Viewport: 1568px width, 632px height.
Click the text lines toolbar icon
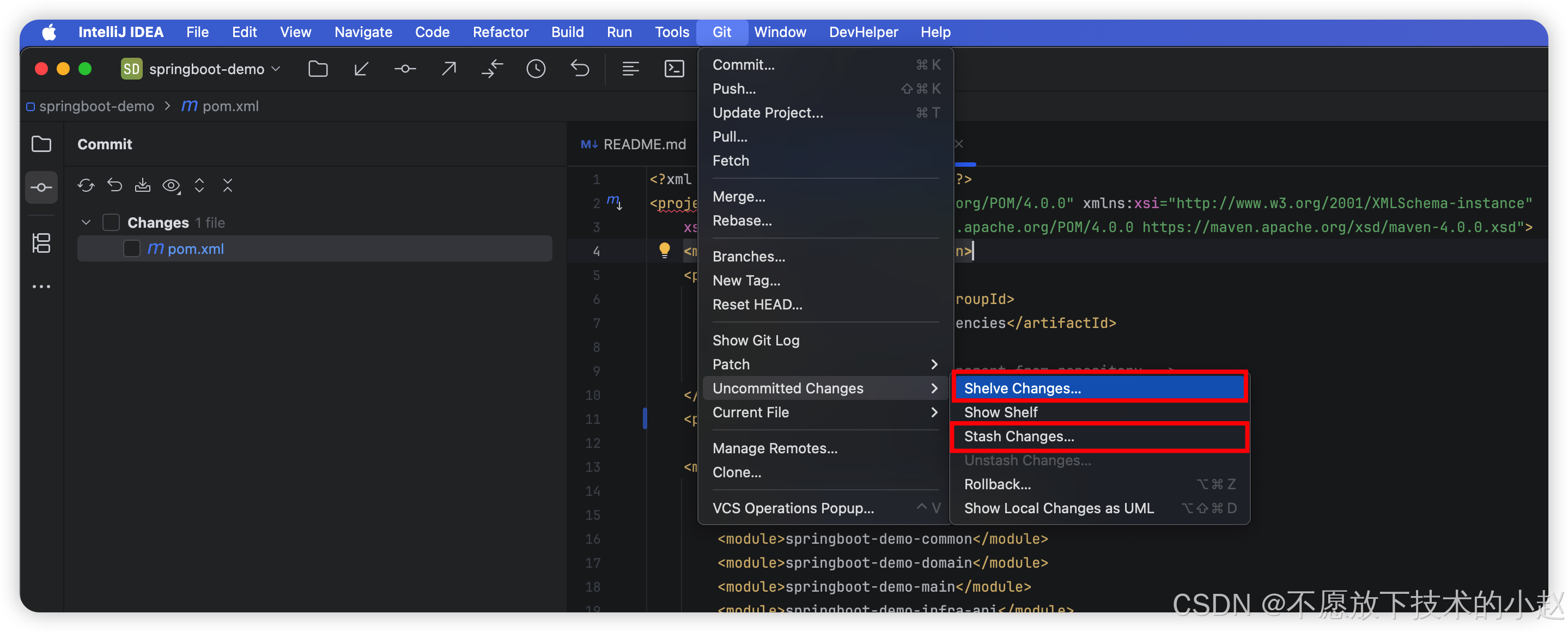point(630,69)
